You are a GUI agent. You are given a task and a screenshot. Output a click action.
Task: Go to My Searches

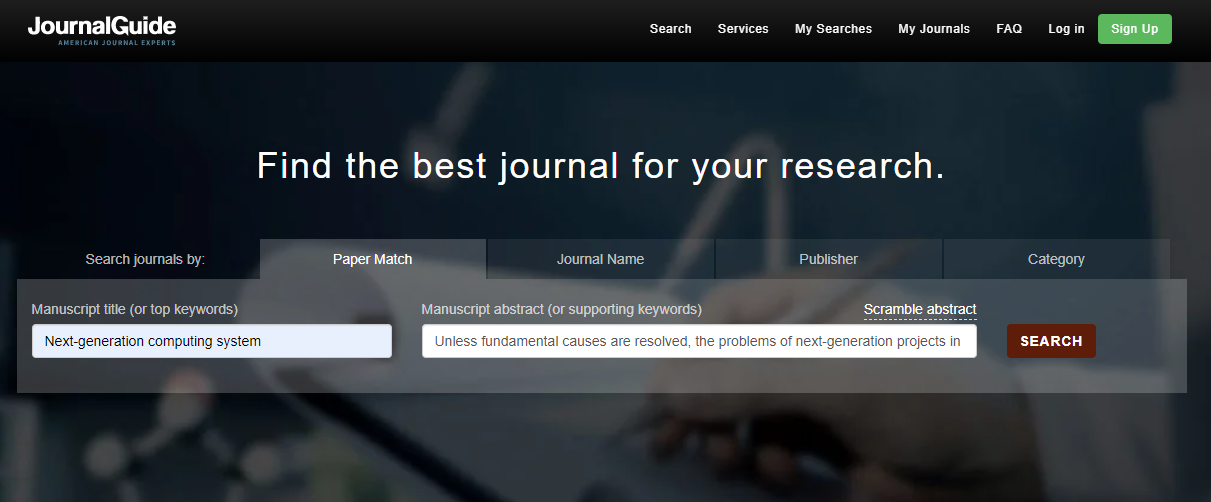pos(833,29)
